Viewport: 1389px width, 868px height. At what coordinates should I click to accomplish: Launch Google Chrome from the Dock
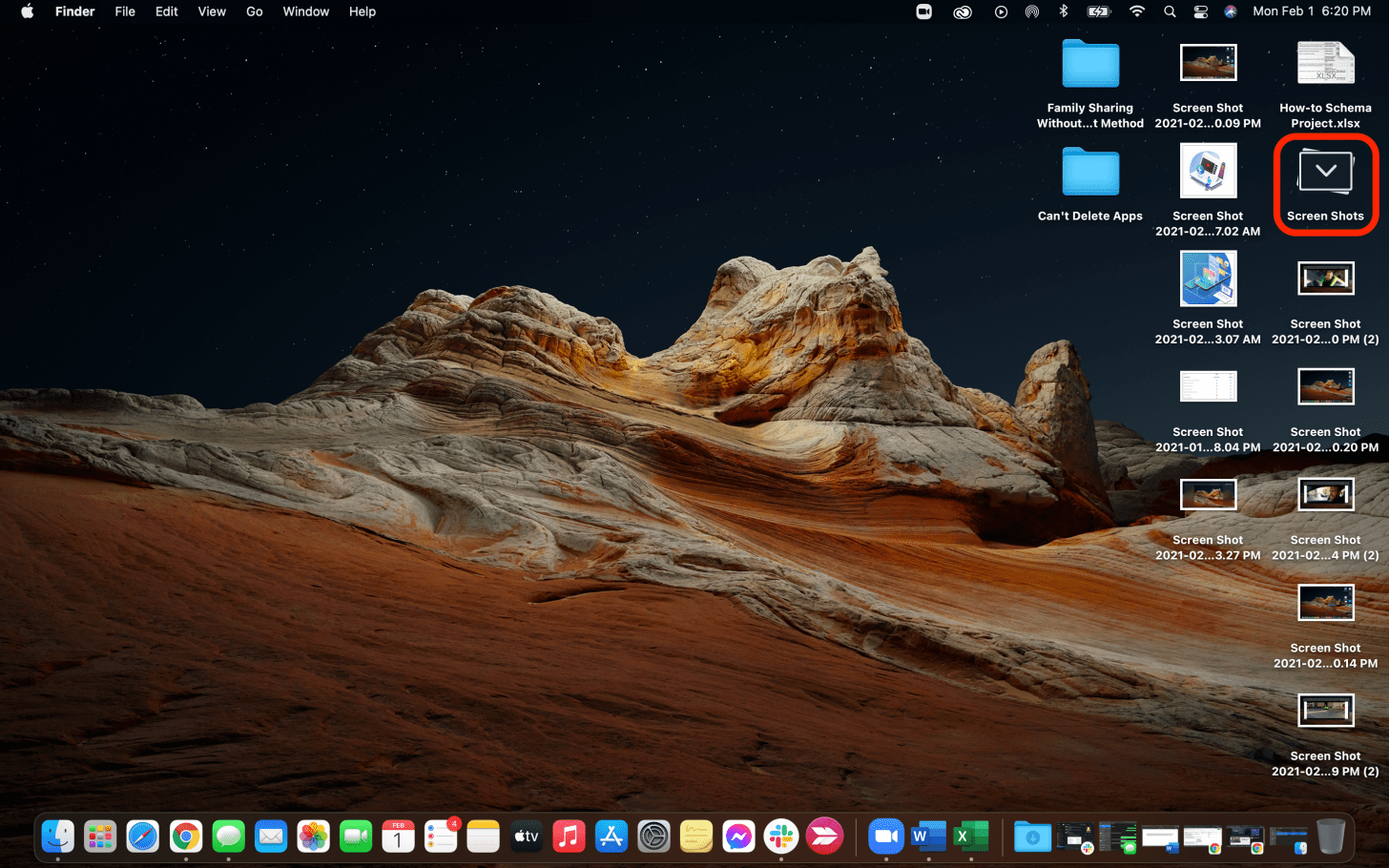(186, 837)
